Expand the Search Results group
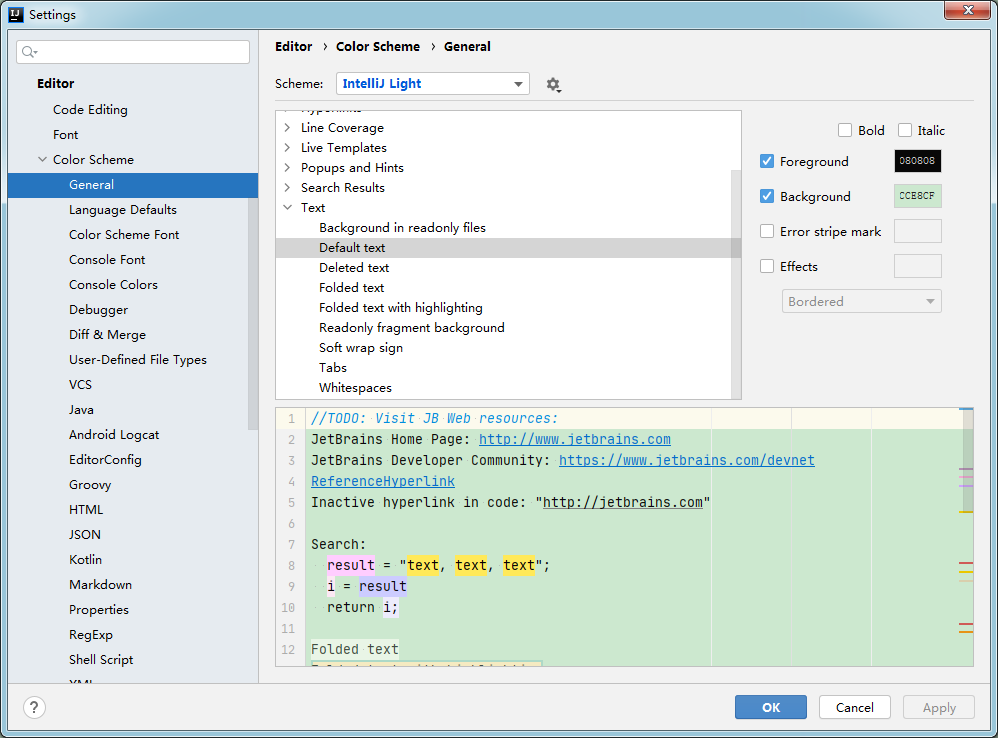 click(x=287, y=188)
